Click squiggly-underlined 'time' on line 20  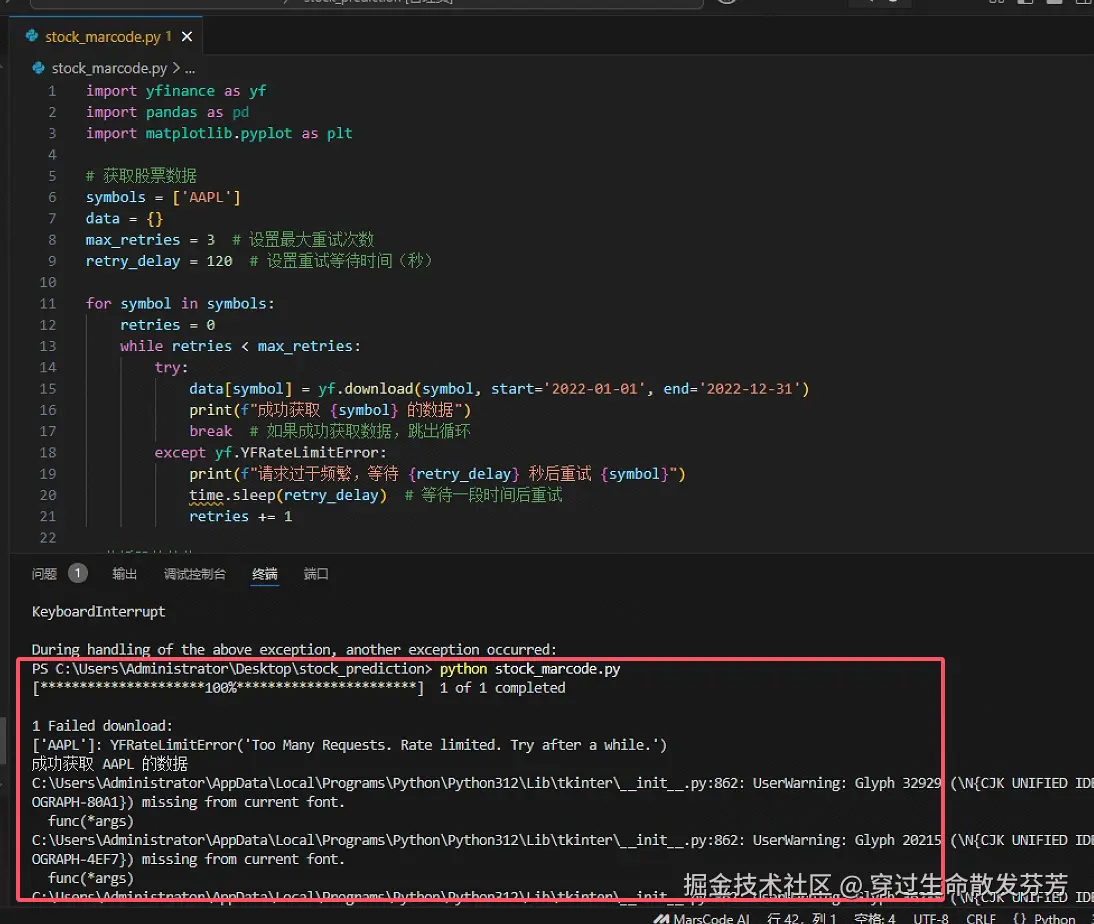coord(206,495)
